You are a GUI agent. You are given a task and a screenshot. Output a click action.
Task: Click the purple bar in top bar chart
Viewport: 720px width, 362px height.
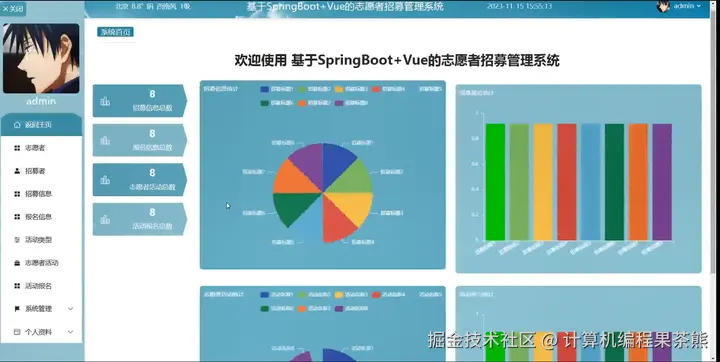(662, 182)
